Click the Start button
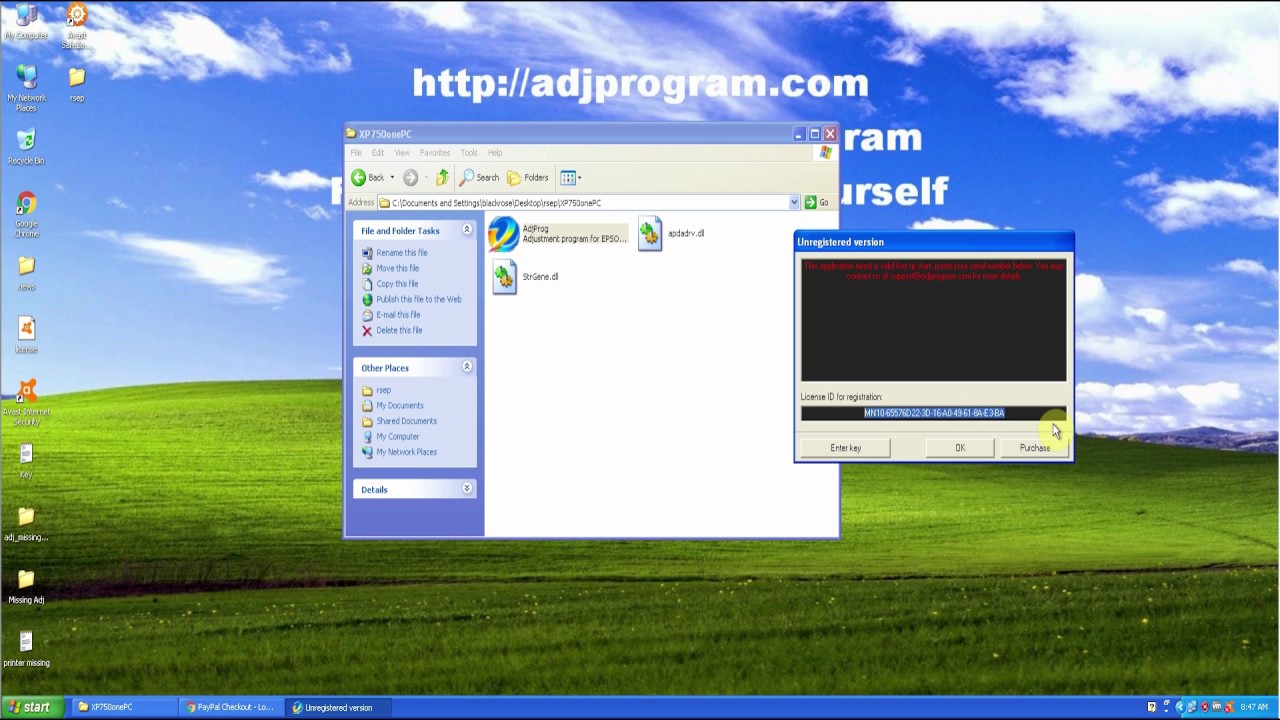Image resolution: width=1280 pixels, height=720 pixels. point(31,707)
